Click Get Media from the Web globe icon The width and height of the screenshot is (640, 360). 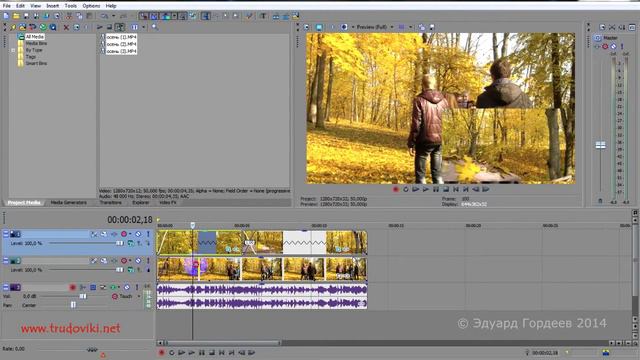[x=53, y=27]
